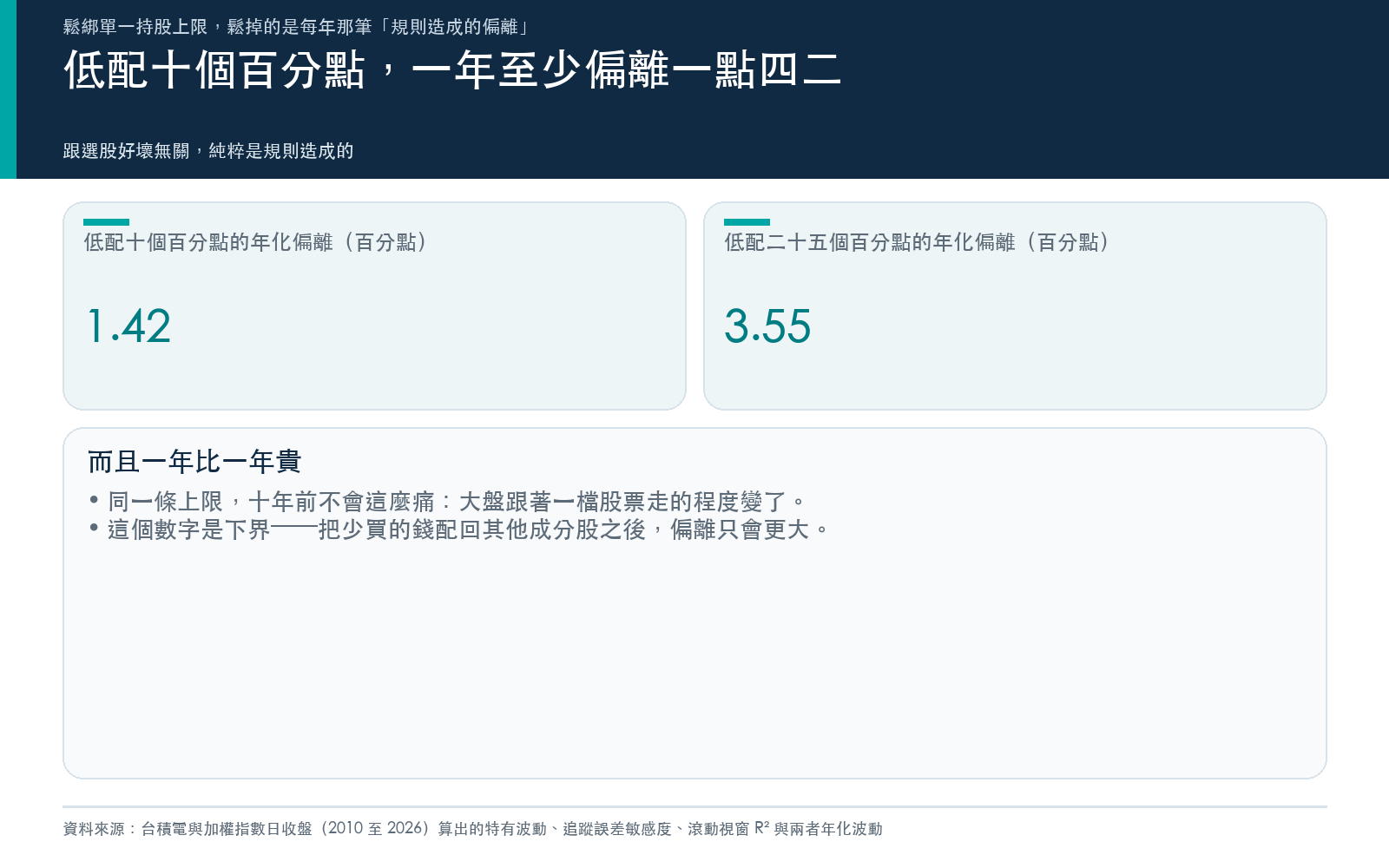Select the heading 而且一年比一年貴
This screenshot has width=1389, height=868.
coord(194,462)
